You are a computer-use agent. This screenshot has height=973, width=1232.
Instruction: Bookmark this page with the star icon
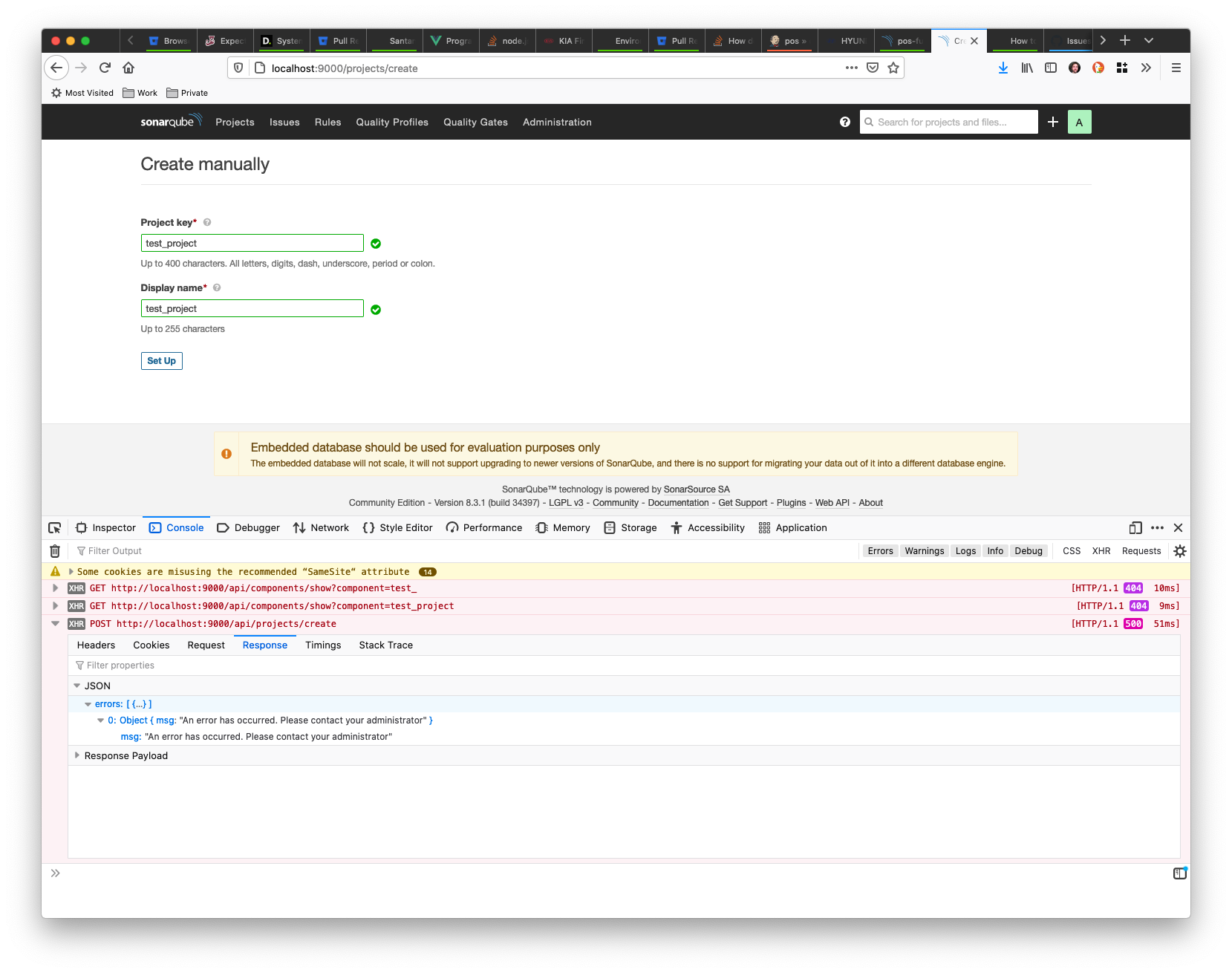point(893,68)
